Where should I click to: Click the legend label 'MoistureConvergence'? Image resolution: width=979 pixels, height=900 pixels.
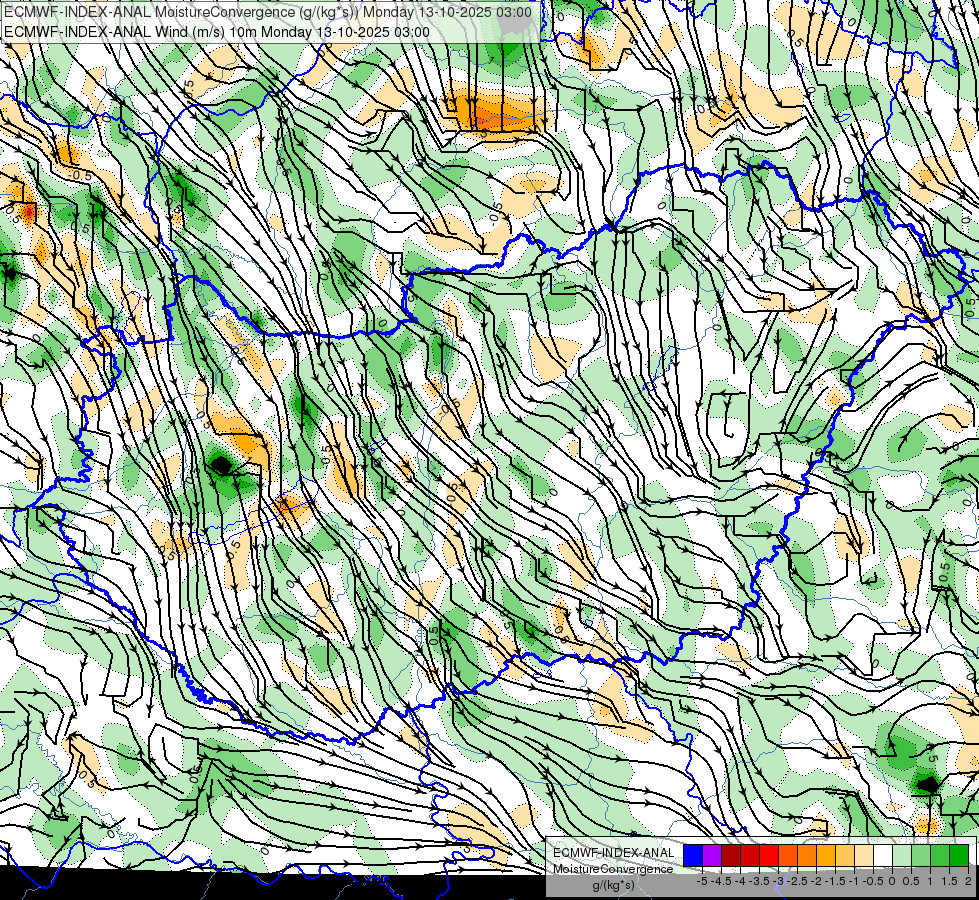click(x=613, y=869)
